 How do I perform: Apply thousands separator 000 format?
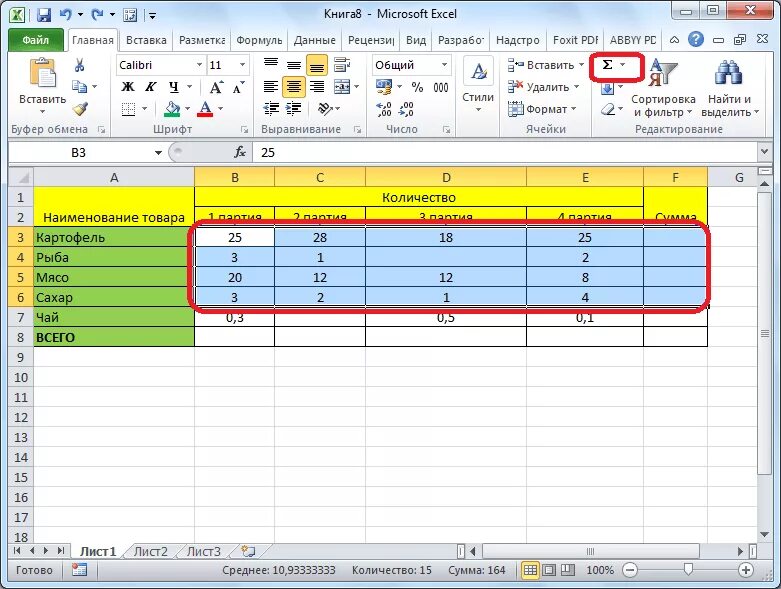(x=441, y=87)
